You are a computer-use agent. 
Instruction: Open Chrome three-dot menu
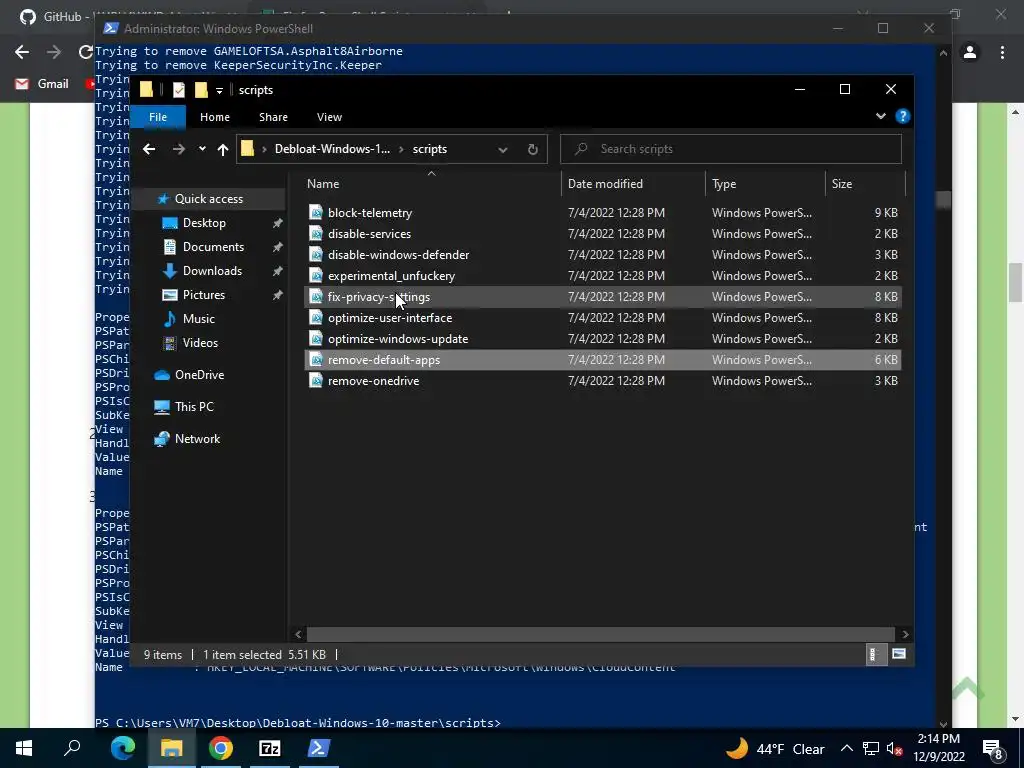(x=1002, y=52)
